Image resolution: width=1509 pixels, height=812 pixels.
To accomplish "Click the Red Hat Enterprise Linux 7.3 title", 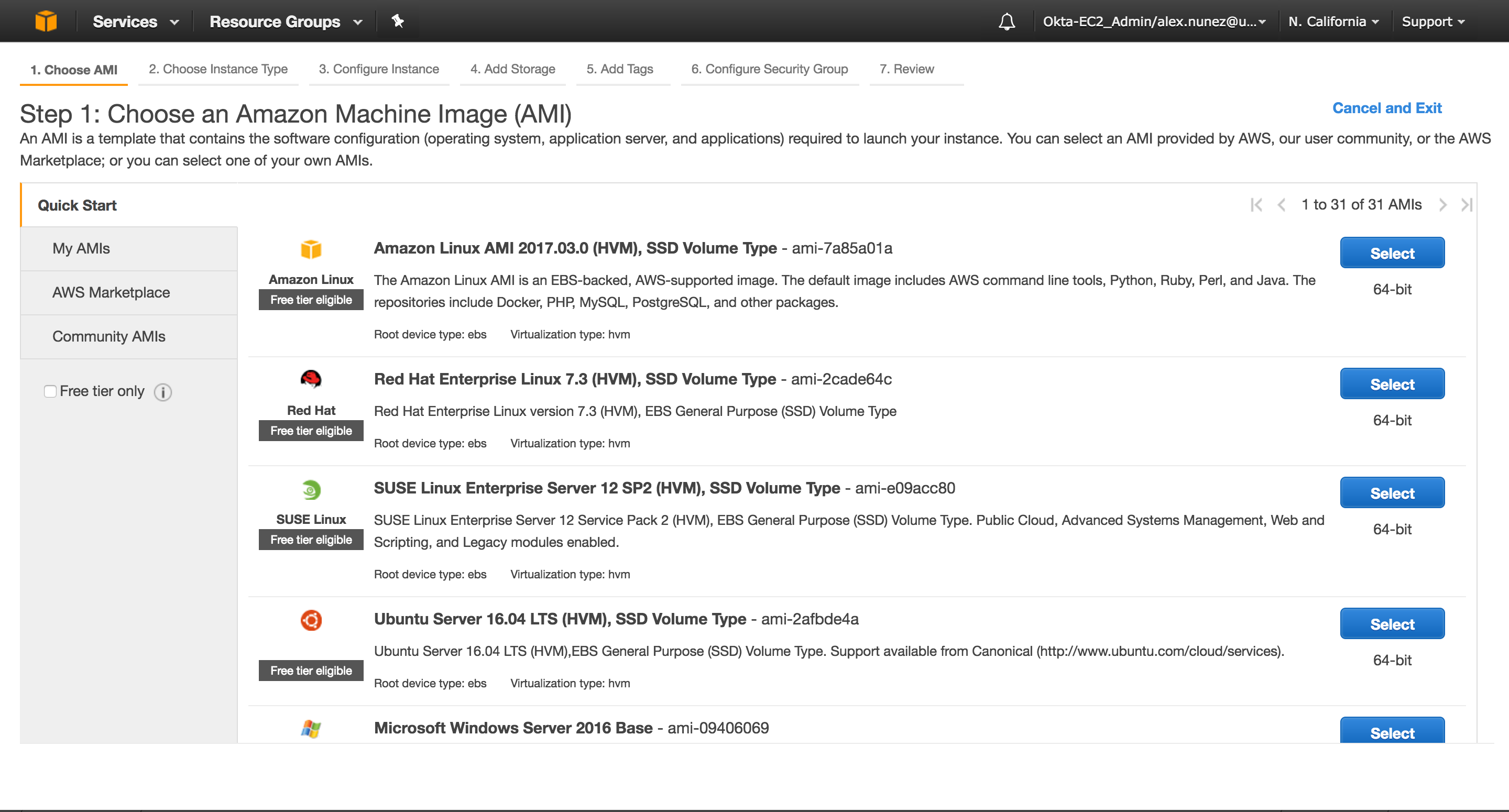I will pos(575,380).
